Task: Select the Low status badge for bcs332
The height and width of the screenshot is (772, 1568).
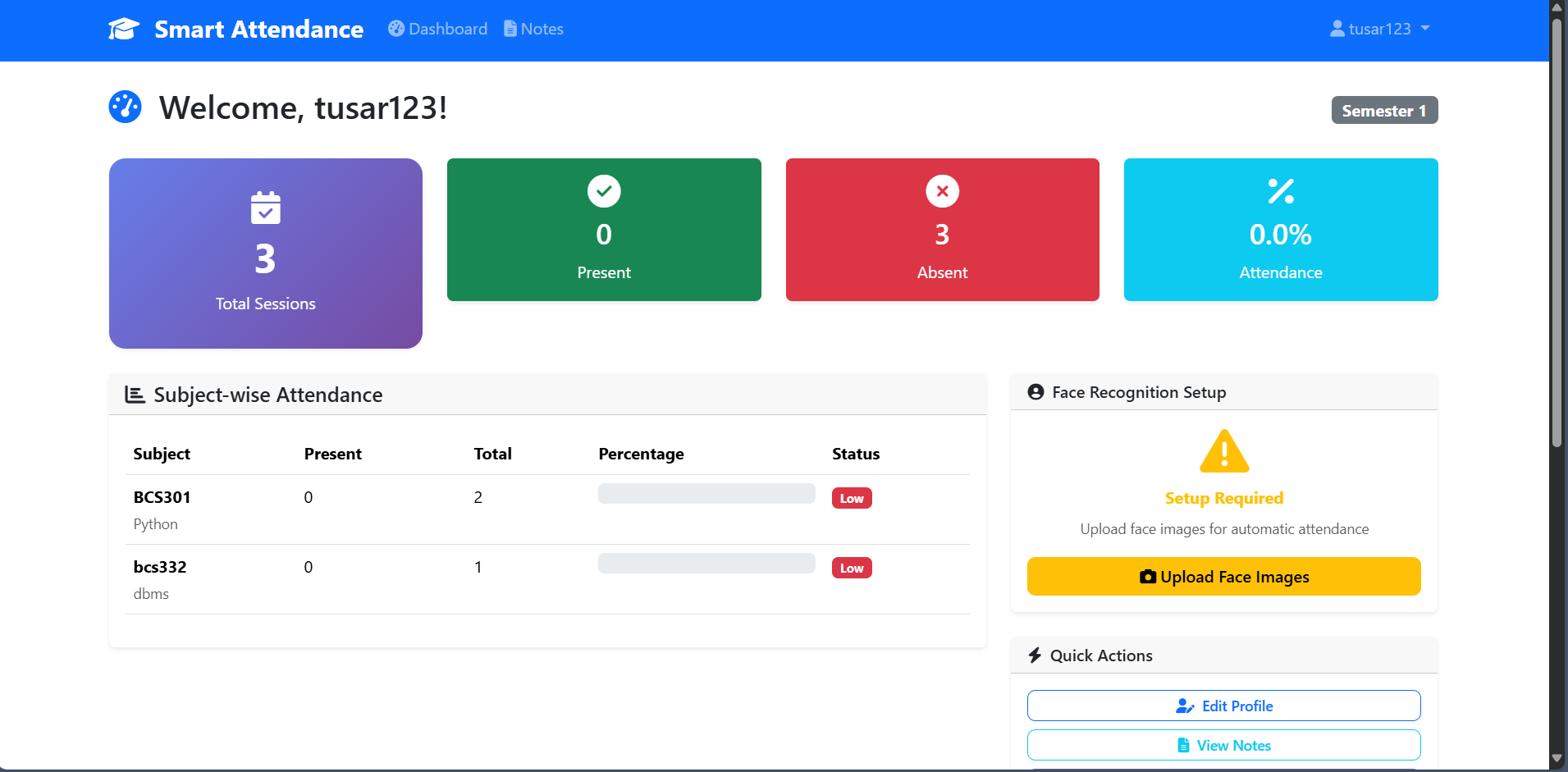Action: point(852,567)
